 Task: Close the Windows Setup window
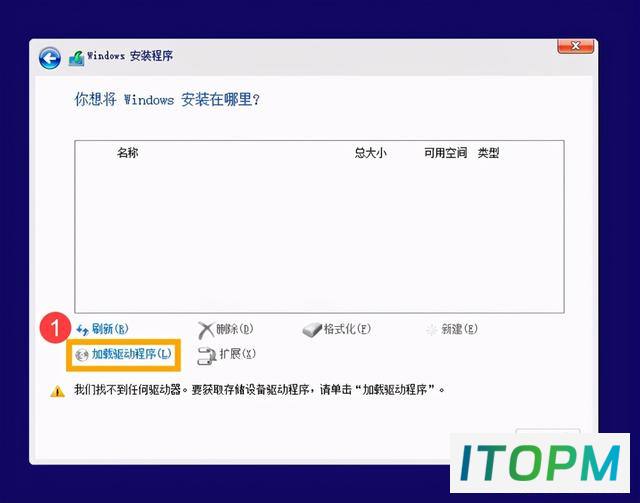point(576,46)
